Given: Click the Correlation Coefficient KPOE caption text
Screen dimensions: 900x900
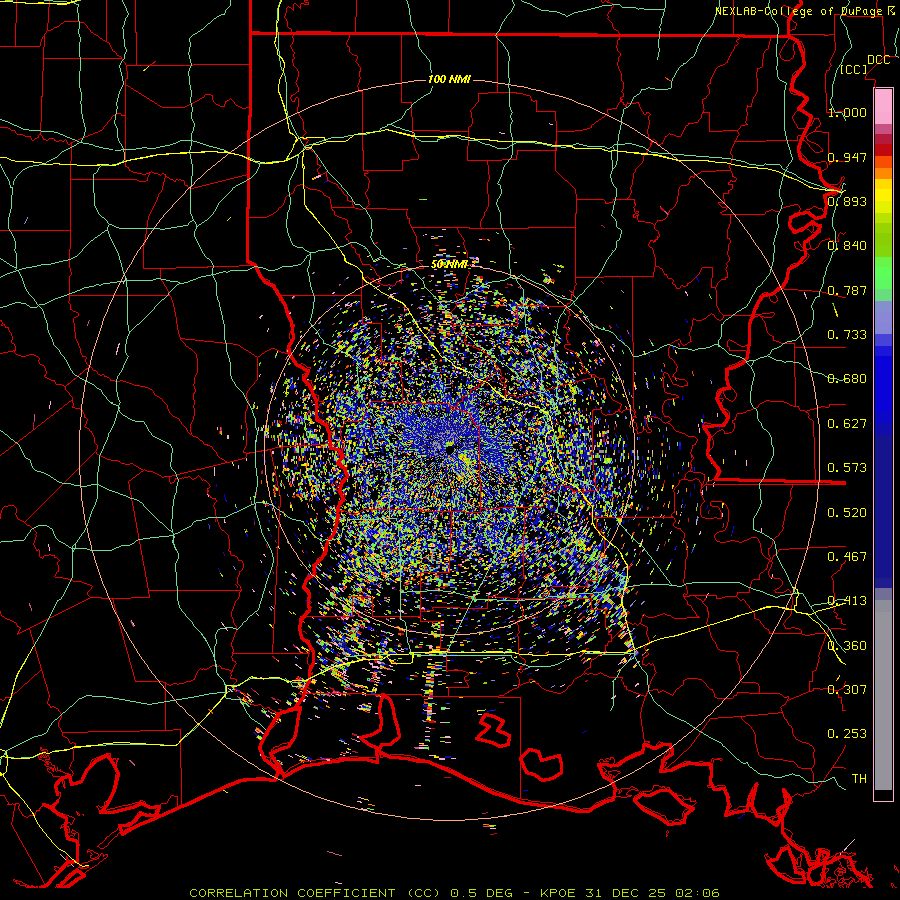Looking at the screenshot, I should click(x=454, y=893).
